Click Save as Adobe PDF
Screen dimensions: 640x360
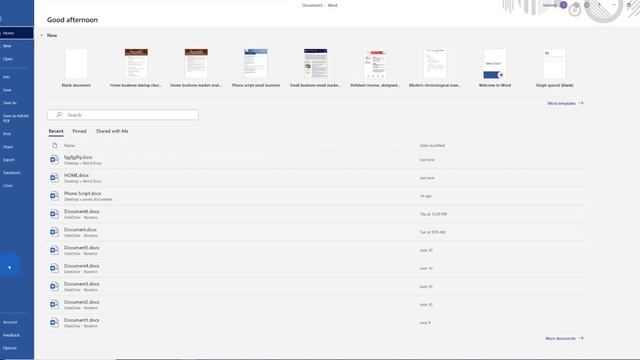(x=17, y=118)
